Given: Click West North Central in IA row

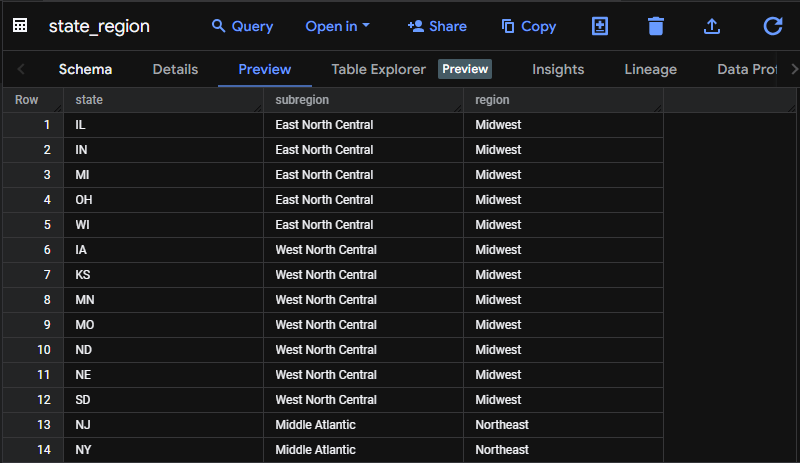Looking at the screenshot, I should pos(326,250).
